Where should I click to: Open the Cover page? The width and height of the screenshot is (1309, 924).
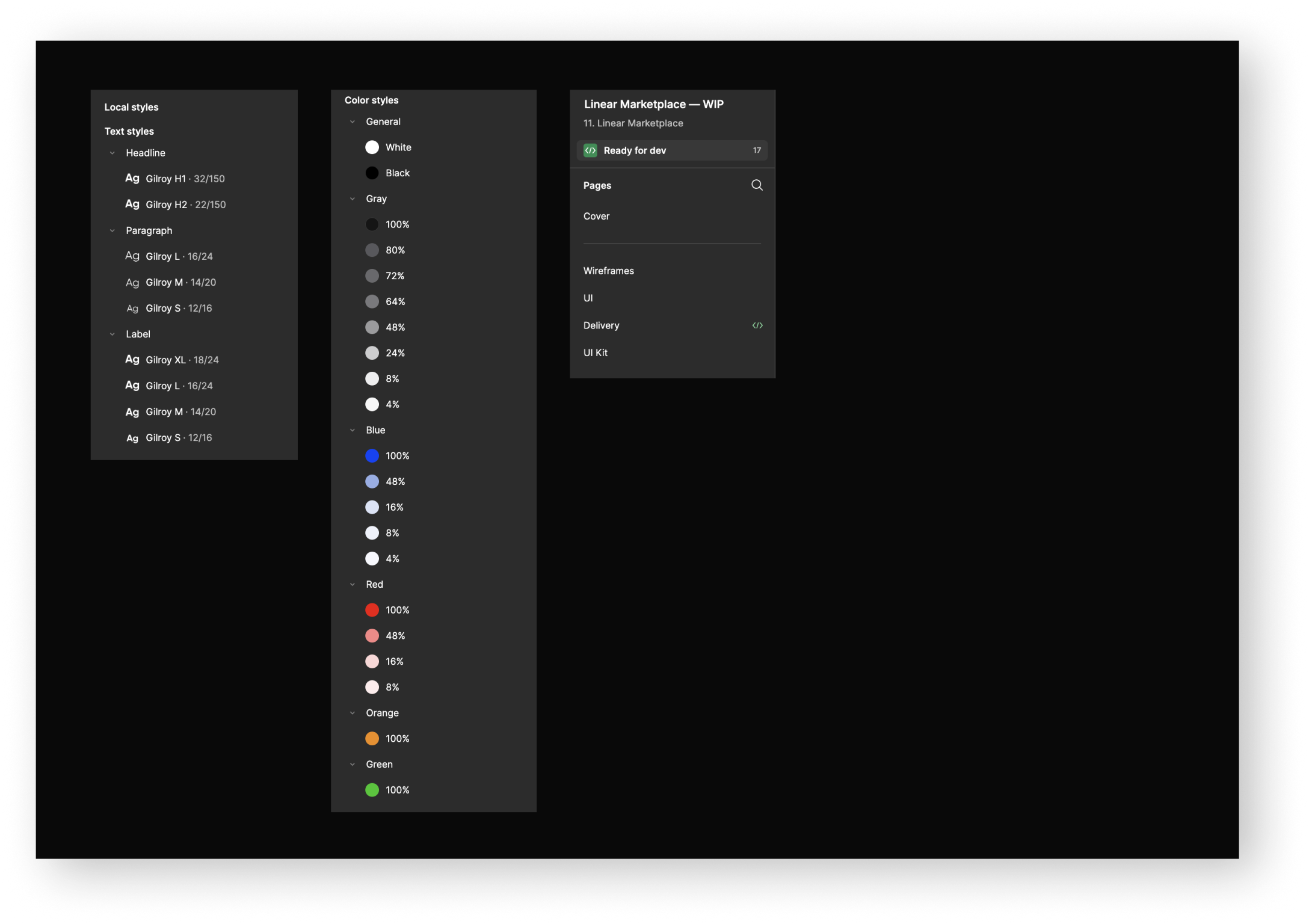pyautogui.click(x=596, y=216)
